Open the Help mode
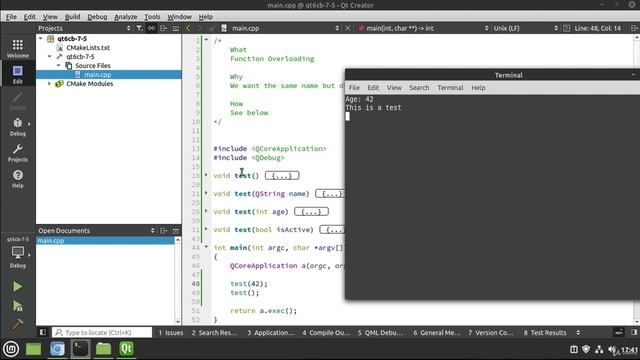Screen dimensions: 640x360 [x=18, y=179]
